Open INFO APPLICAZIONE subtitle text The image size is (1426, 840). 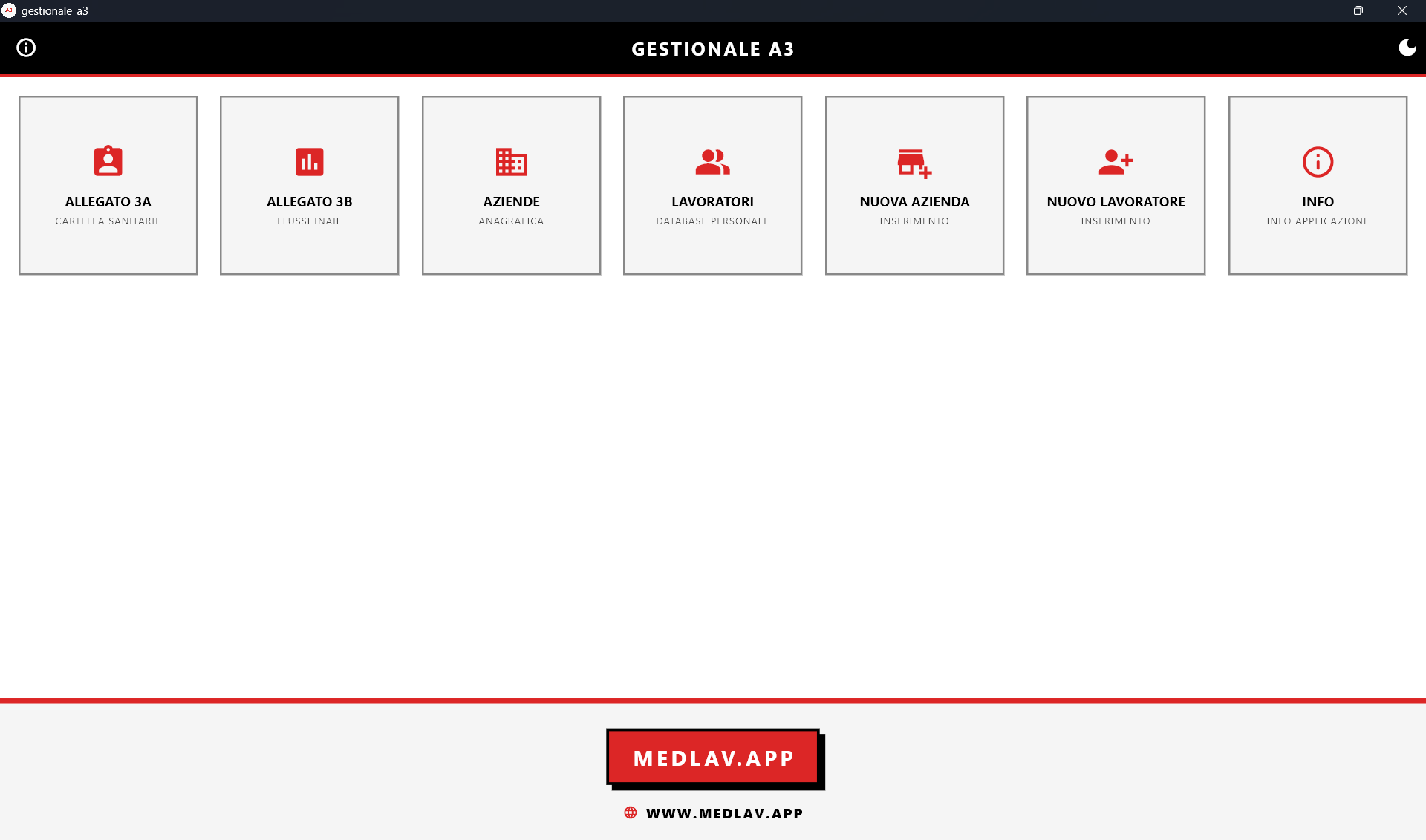point(1318,221)
